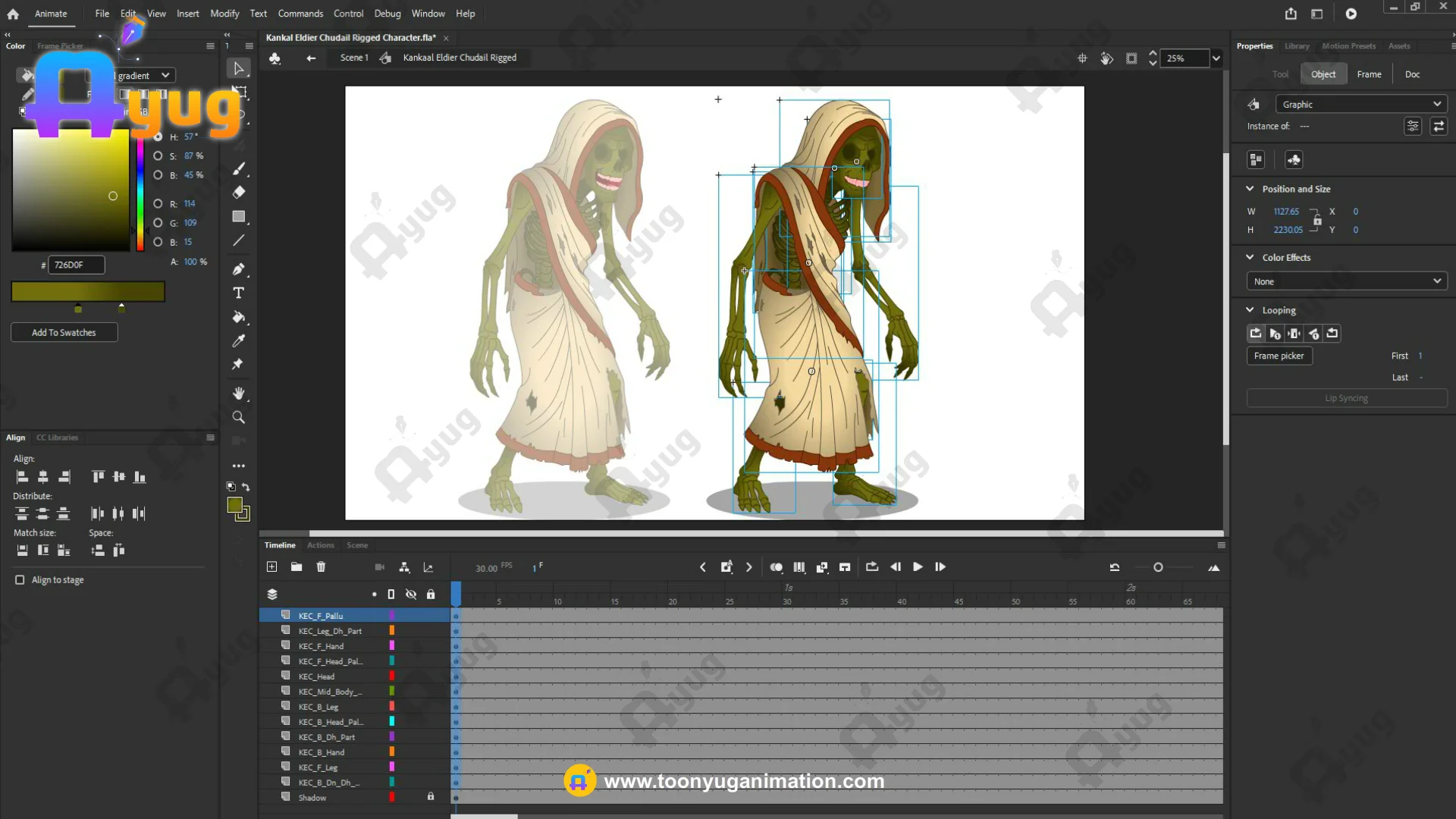The width and height of the screenshot is (1456, 819).
Task: Click the delete layer trash icon
Action: (321, 567)
